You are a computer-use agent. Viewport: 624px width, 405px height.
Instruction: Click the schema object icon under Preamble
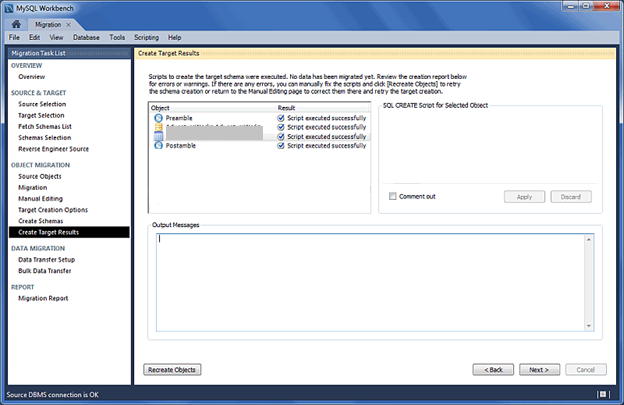[x=158, y=127]
